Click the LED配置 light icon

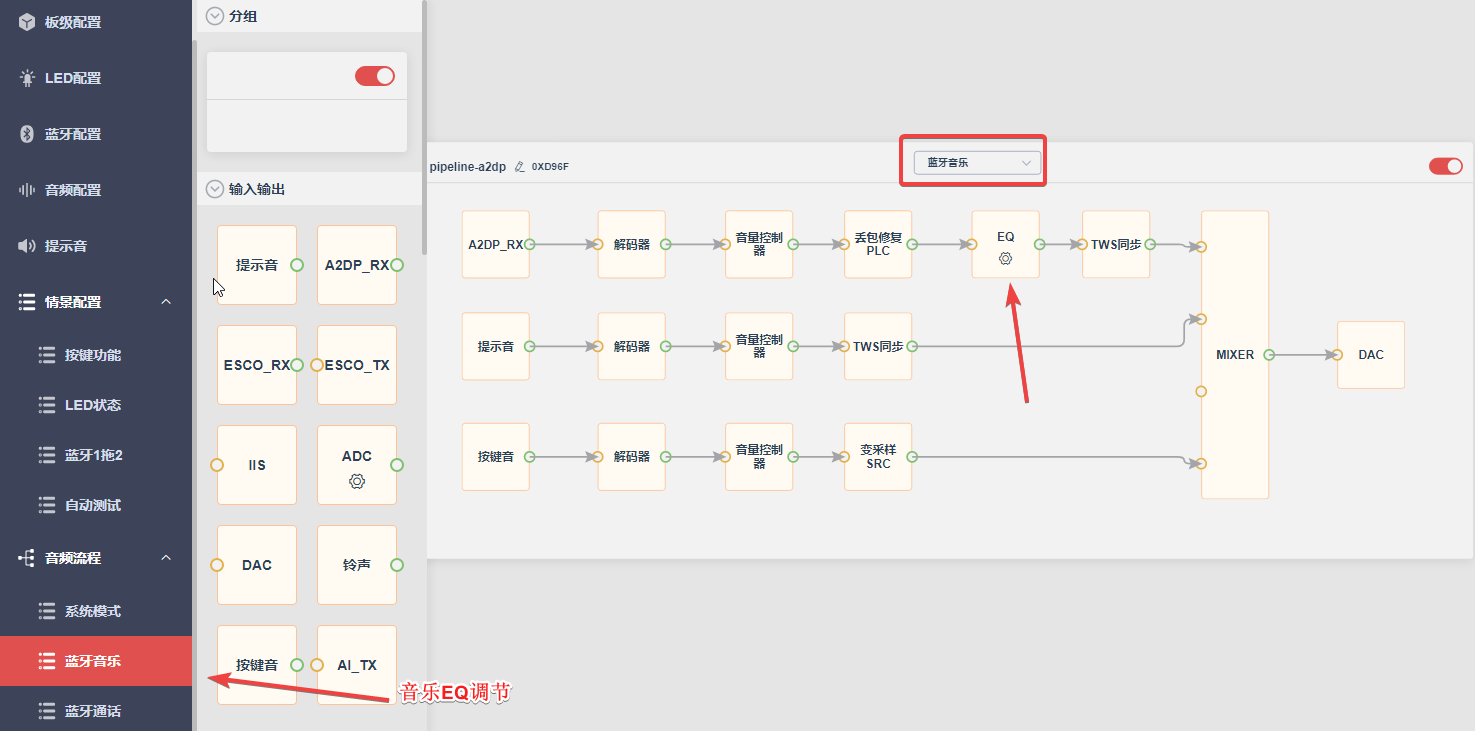(27, 78)
